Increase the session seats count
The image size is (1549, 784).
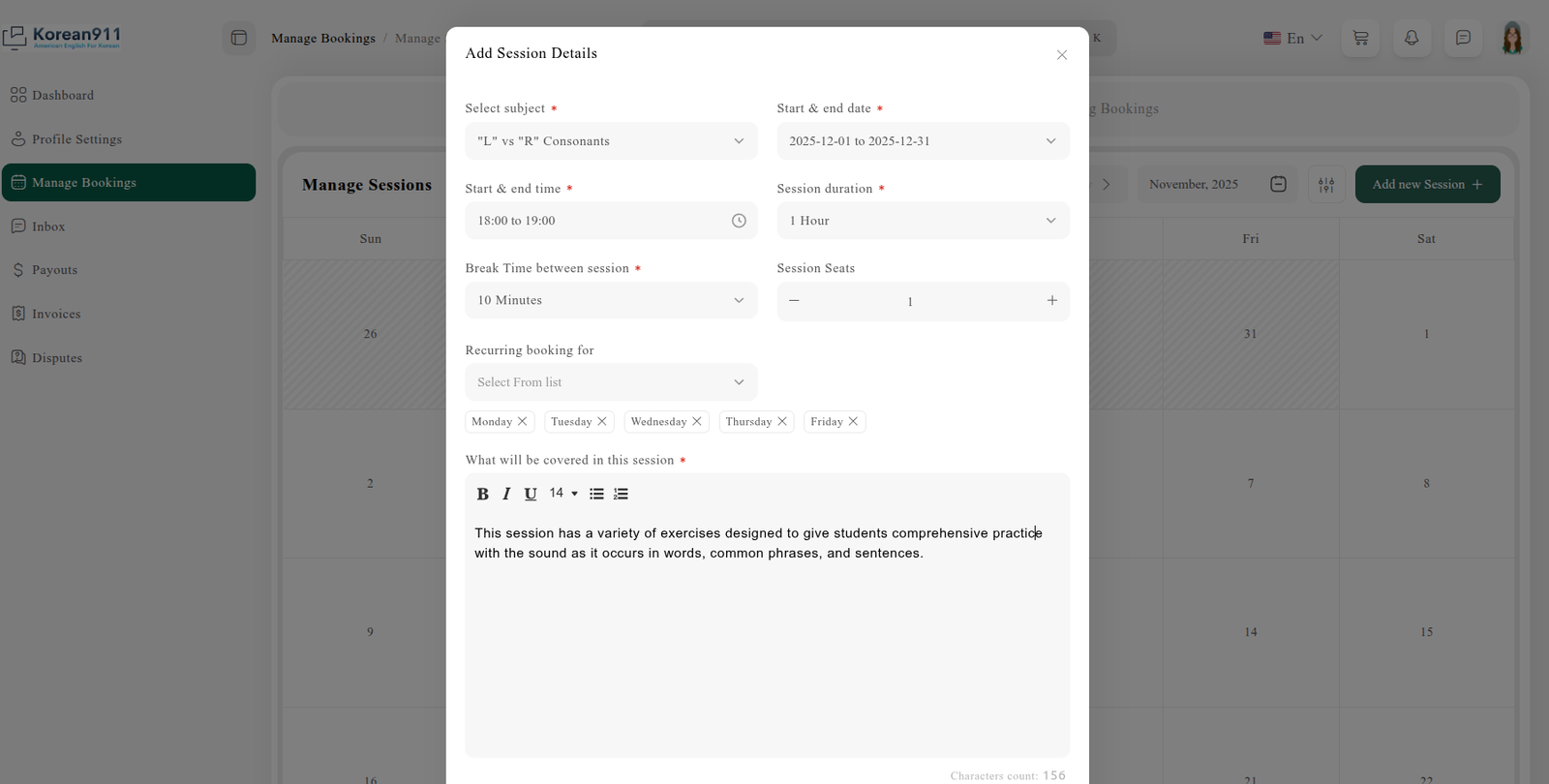(x=1051, y=300)
